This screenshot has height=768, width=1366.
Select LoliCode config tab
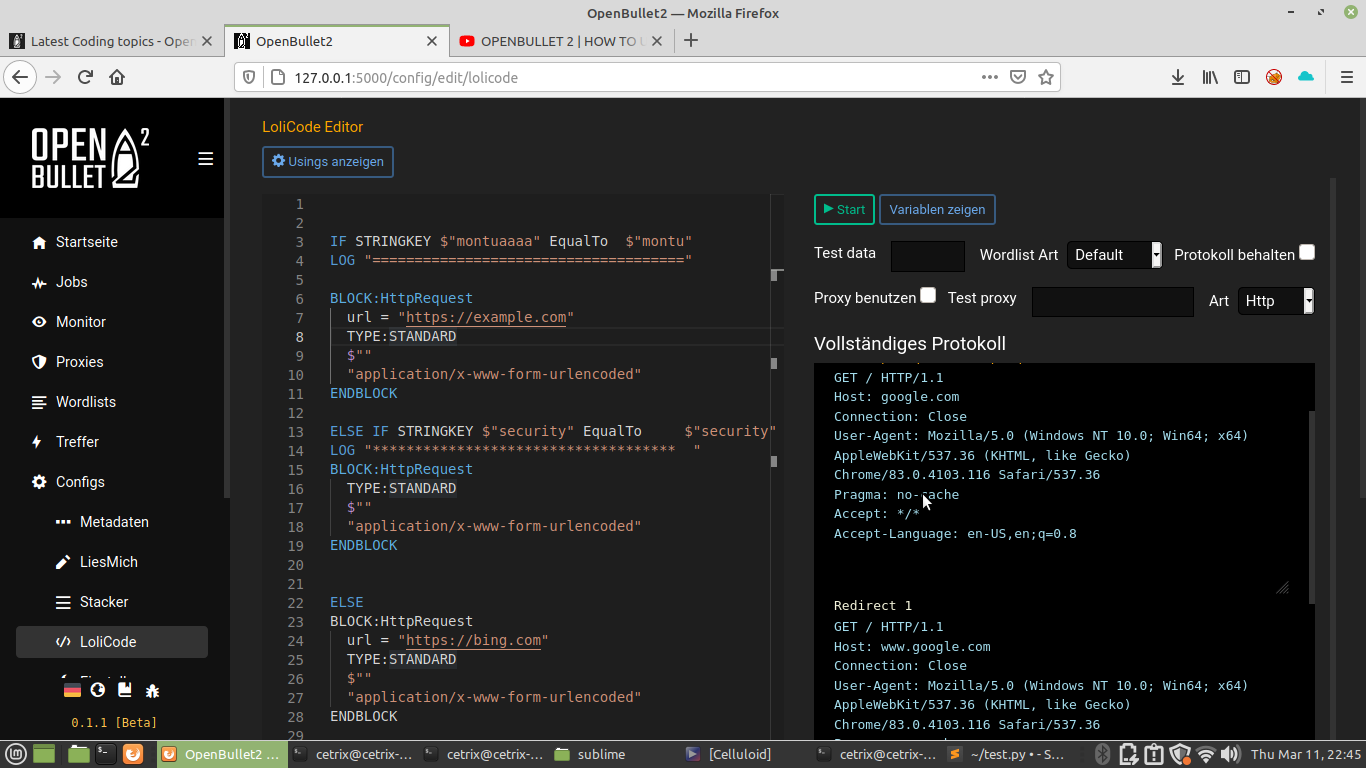[x=112, y=642]
